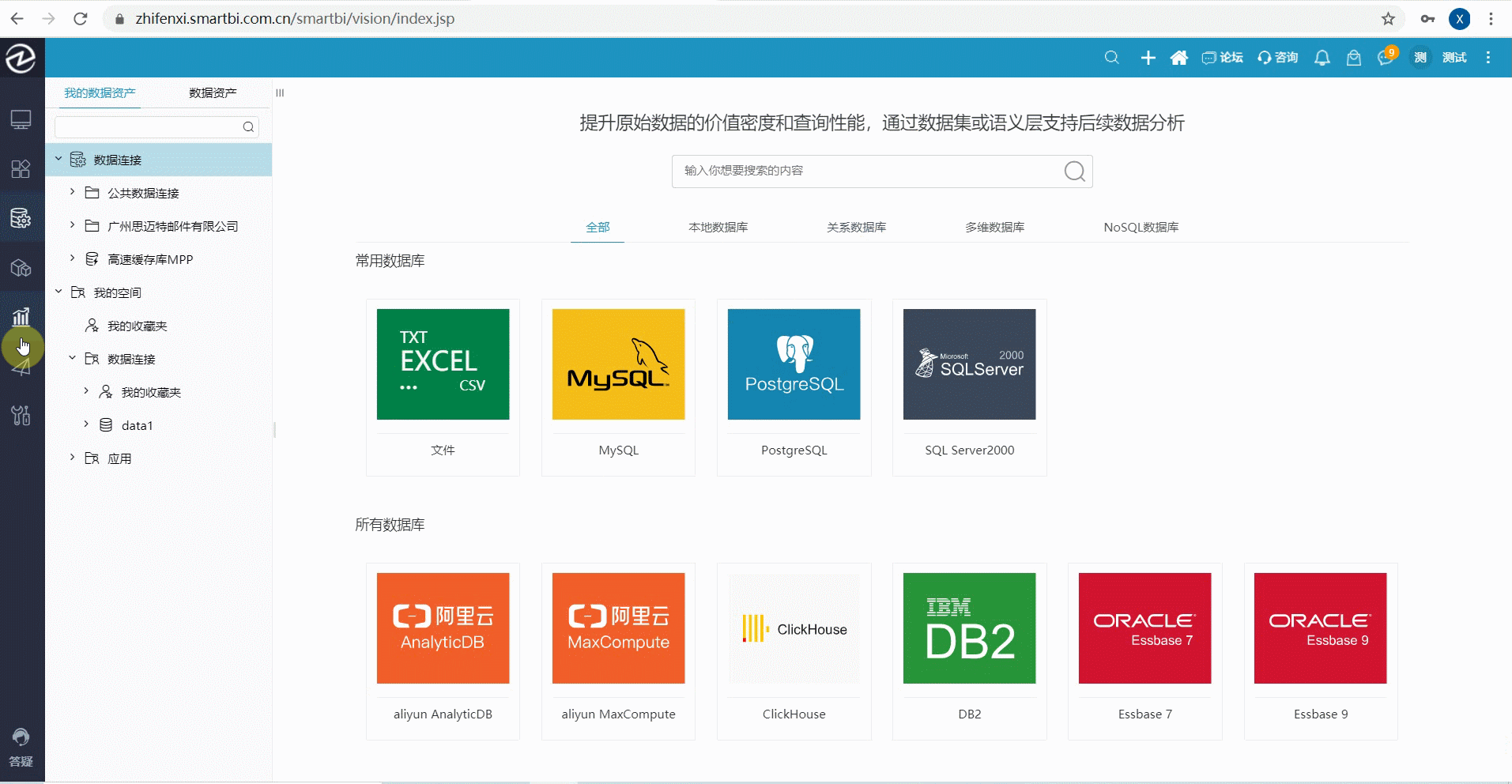This screenshot has height=784, width=1512.
Task: Click the plus create-new icon
Action: click(1148, 58)
